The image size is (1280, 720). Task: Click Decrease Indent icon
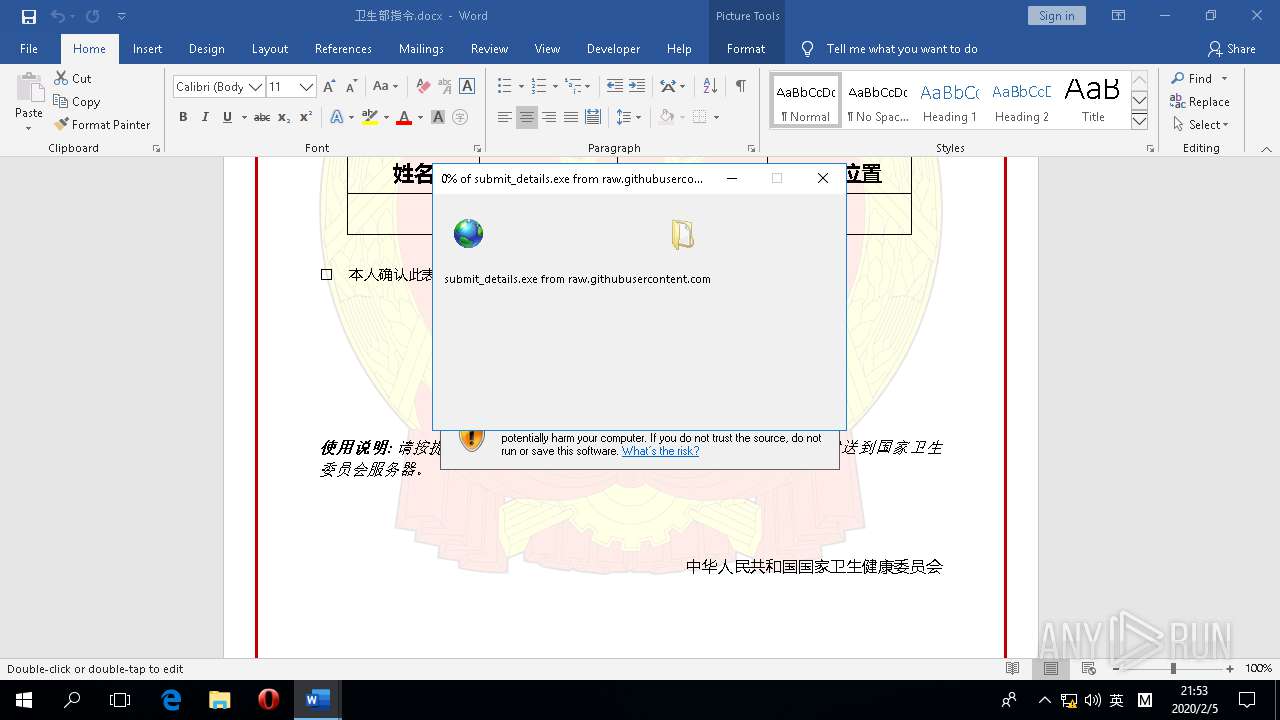click(614, 87)
